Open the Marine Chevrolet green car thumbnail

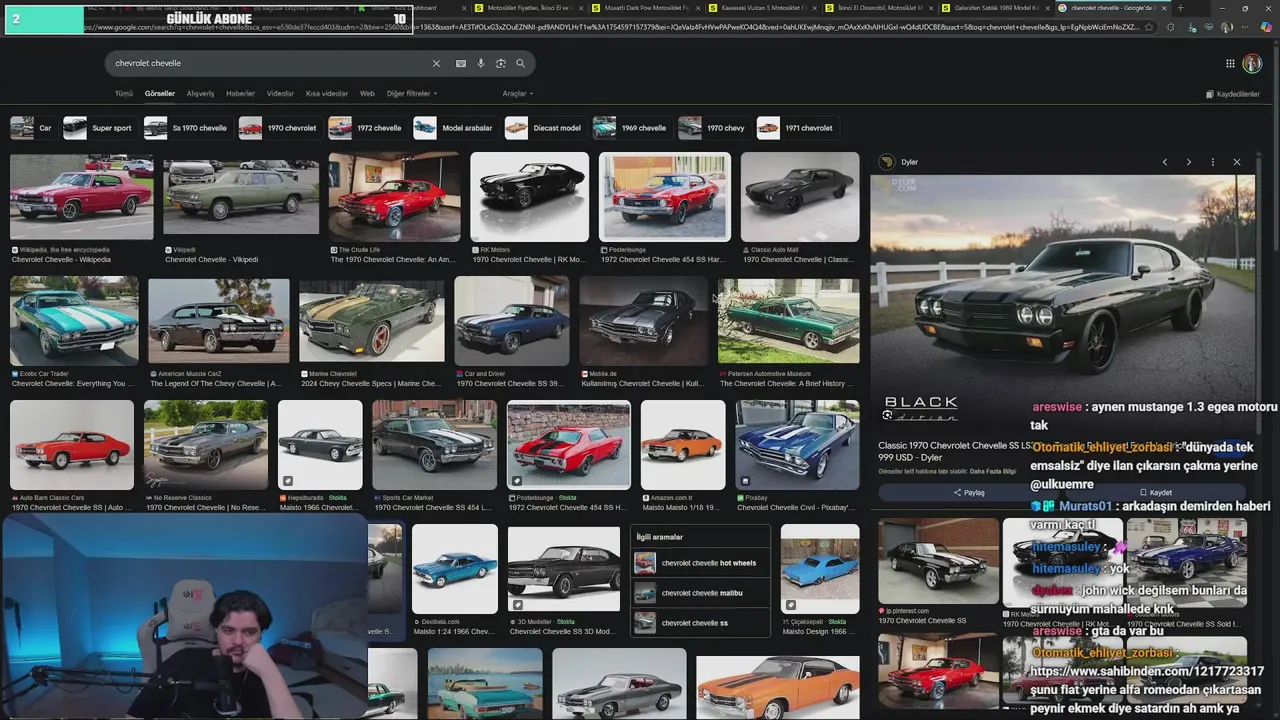coord(372,320)
